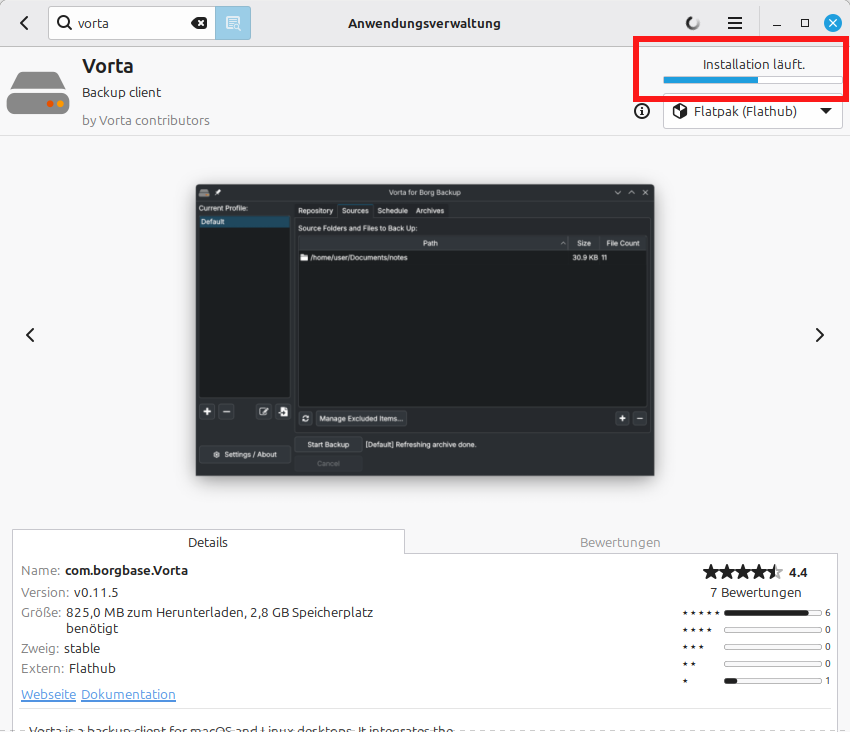This screenshot has height=732, width=850.
Task: Toggle the search-in-descriptions button
Action: tap(233, 23)
